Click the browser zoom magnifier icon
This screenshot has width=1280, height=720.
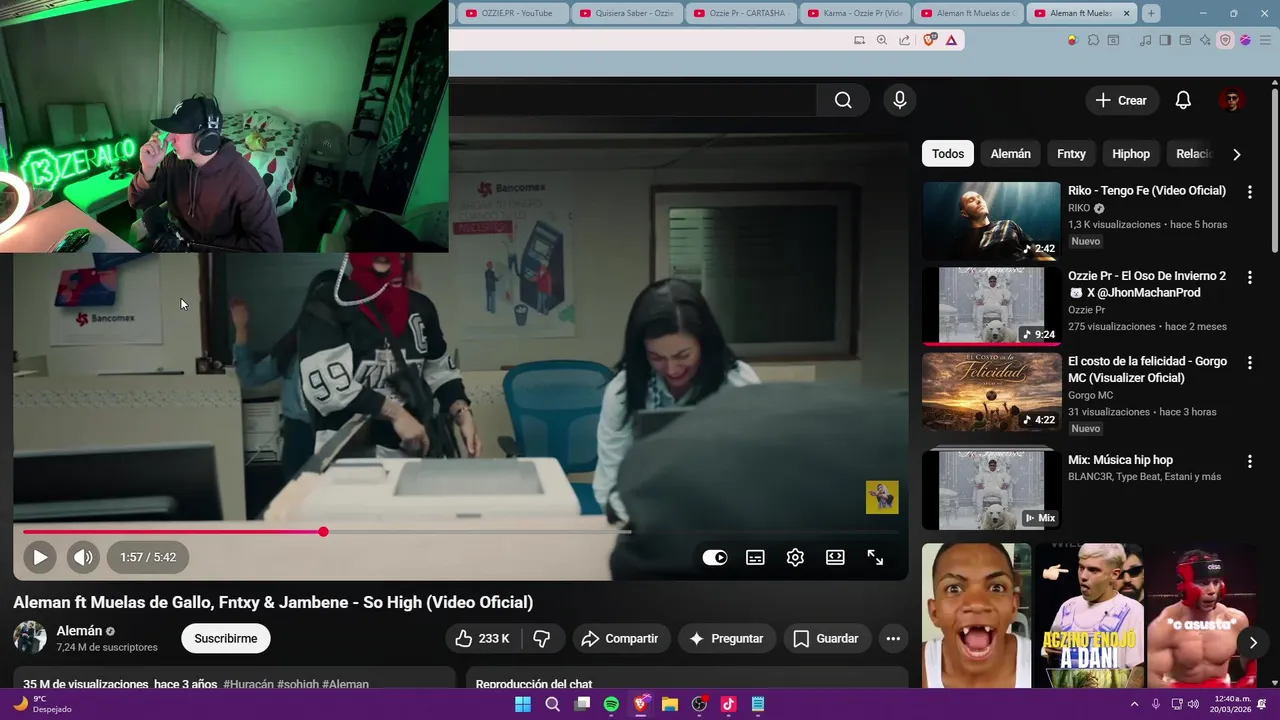882,40
